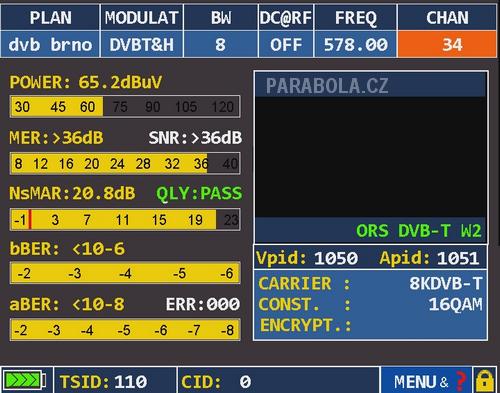Click the MER level bar
Screen dimensions: 500x393
click(x=125, y=163)
